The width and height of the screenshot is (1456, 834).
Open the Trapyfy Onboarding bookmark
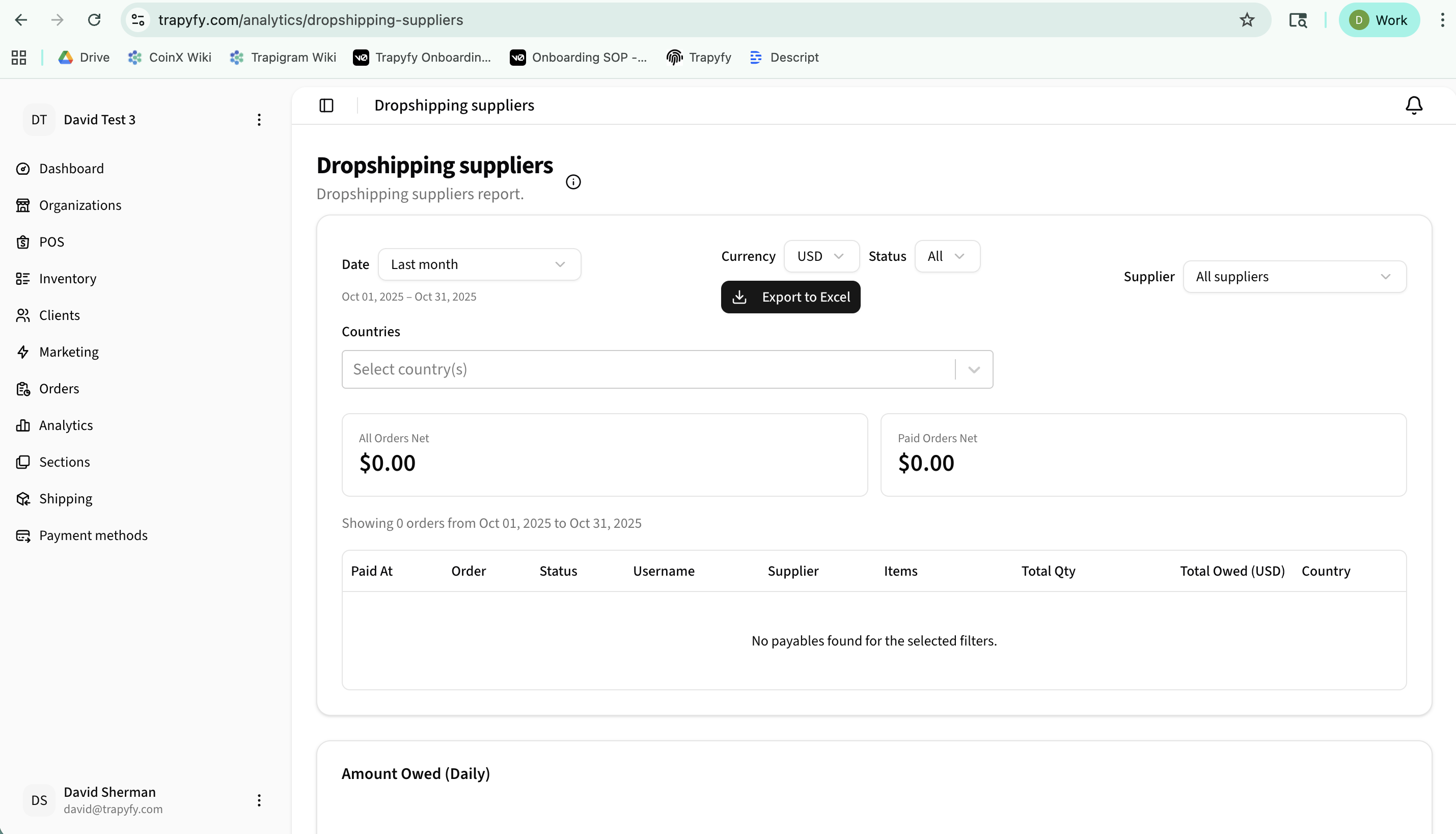point(423,57)
